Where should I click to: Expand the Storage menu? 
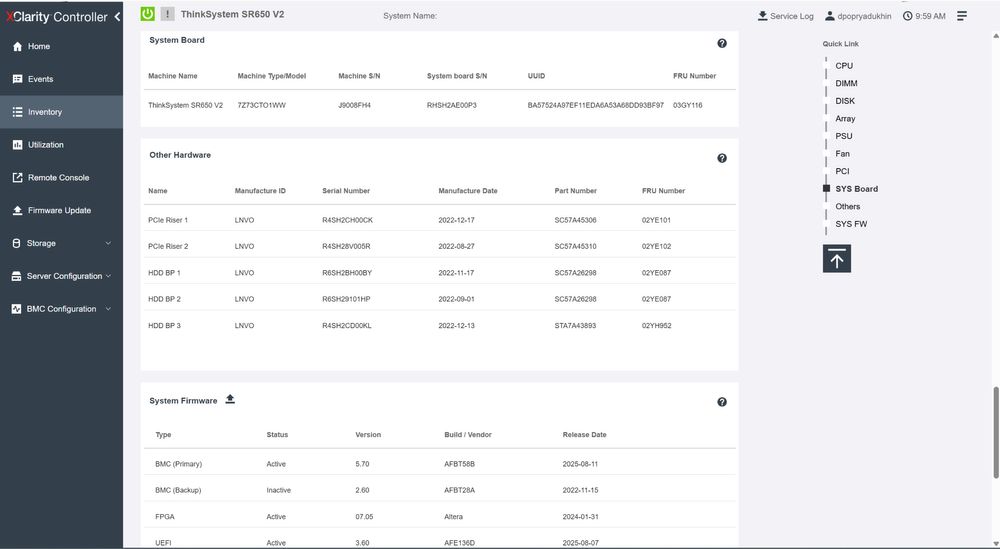(61, 243)
